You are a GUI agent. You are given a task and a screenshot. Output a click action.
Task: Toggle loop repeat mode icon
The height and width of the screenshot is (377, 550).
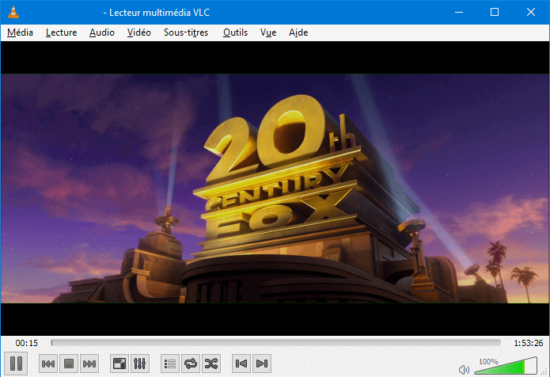pos(191,364)
